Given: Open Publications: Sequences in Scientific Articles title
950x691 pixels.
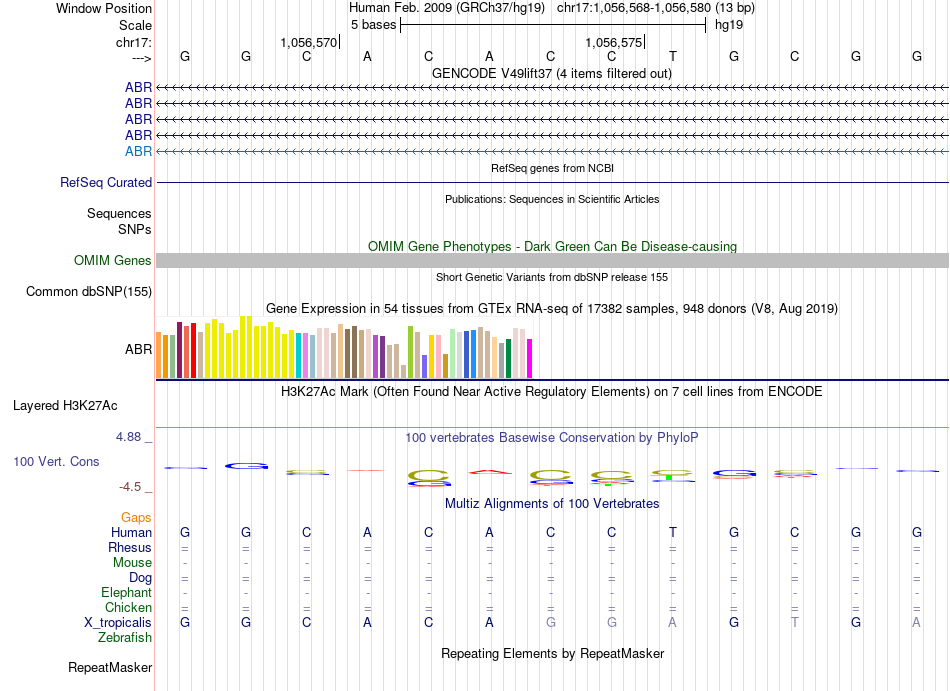Looking at the screenshot, I should 552,199.
